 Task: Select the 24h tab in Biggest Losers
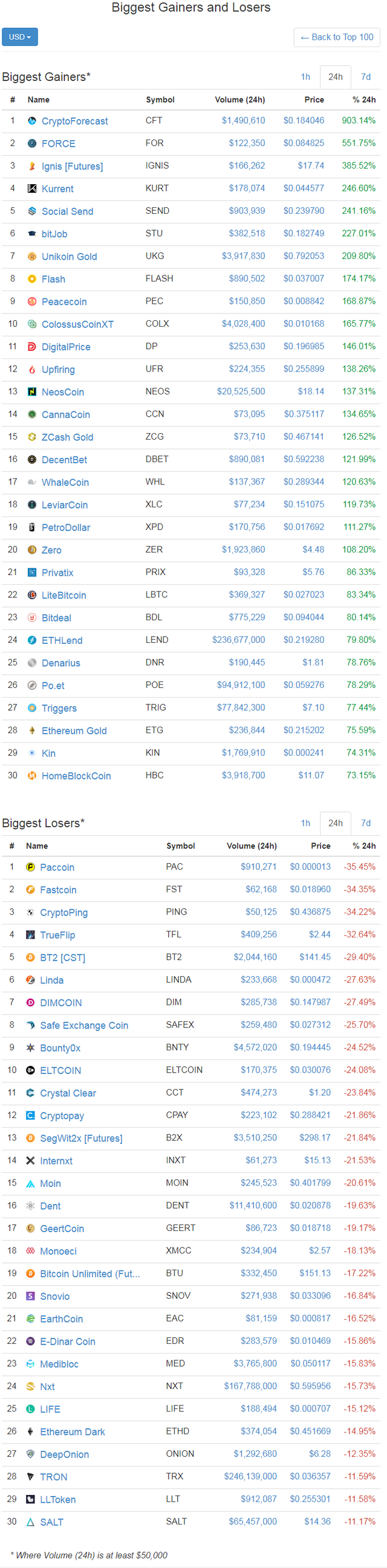click(x=335, y=823)
